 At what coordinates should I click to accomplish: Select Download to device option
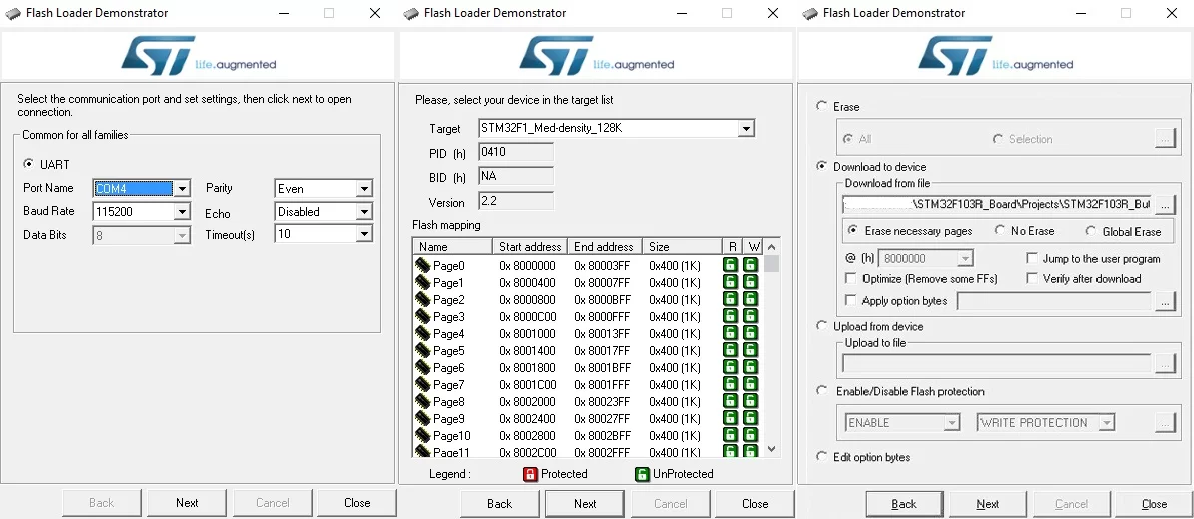[821, 166]
